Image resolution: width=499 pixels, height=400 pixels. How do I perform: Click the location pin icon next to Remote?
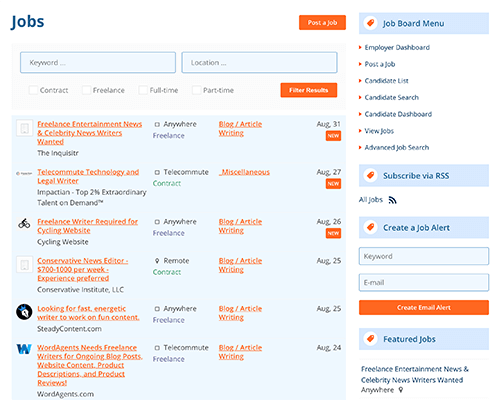157,261
